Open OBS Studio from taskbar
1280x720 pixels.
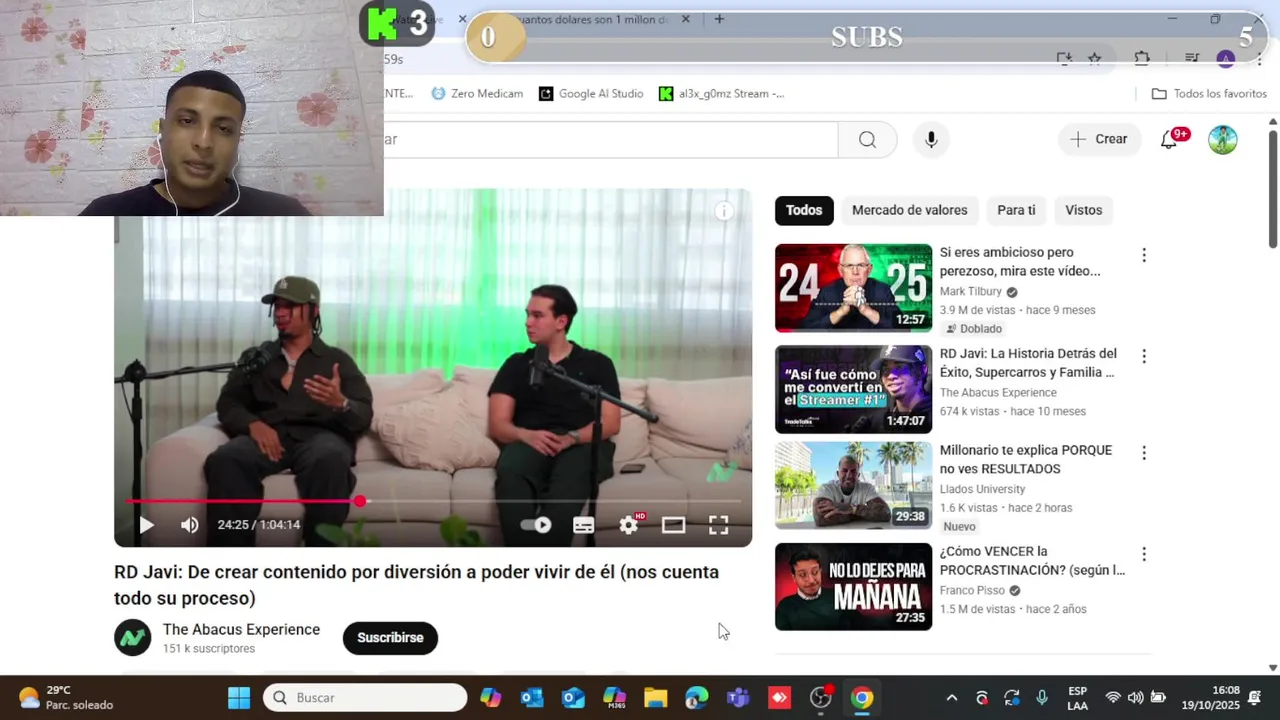click(x=821, y=698)
